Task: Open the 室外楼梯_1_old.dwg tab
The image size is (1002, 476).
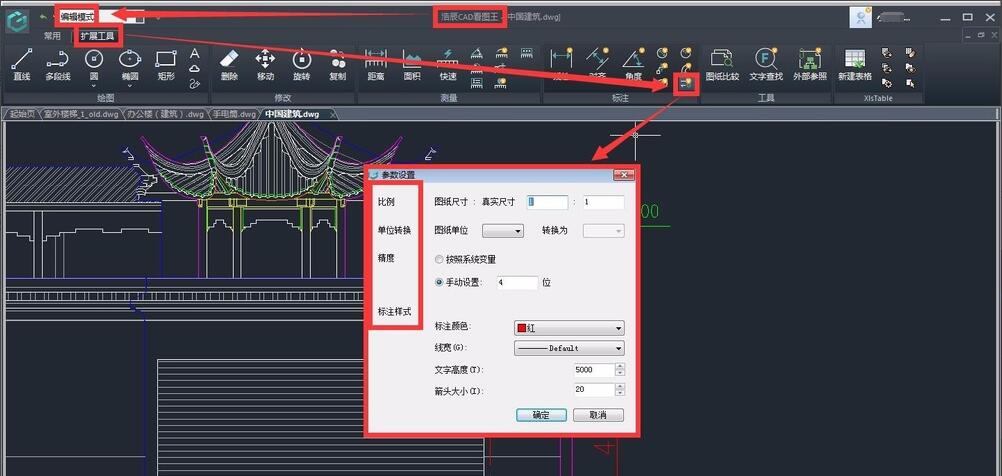Action: click(80, 114)
